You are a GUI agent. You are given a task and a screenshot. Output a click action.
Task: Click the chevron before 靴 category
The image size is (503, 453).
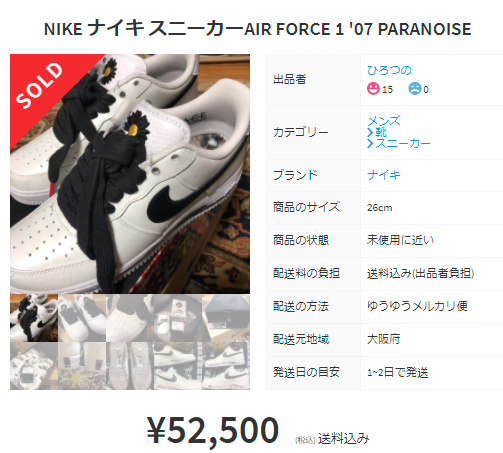[x=370, y=133]
